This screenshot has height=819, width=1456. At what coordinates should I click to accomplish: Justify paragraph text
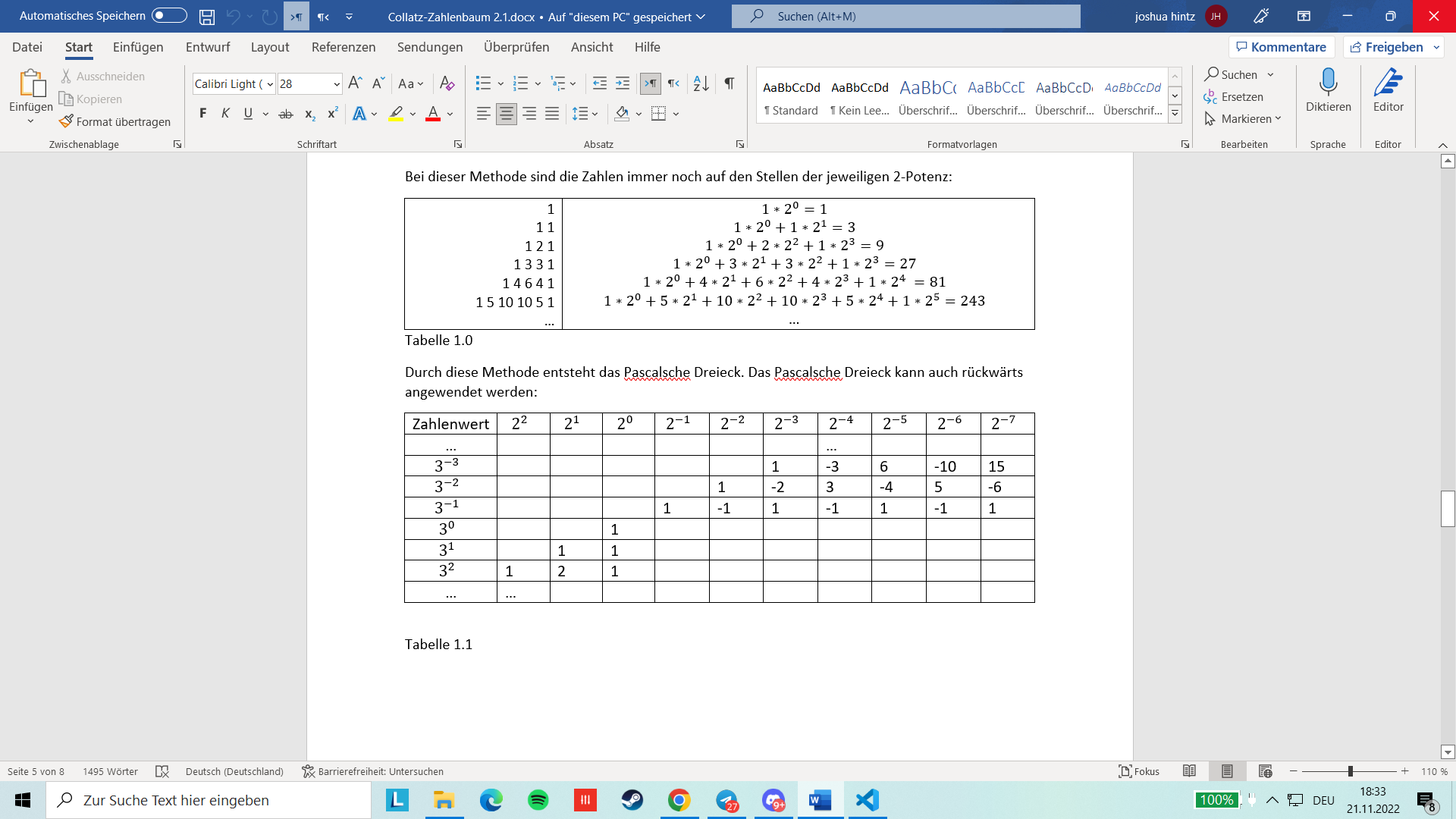(552, 114)
